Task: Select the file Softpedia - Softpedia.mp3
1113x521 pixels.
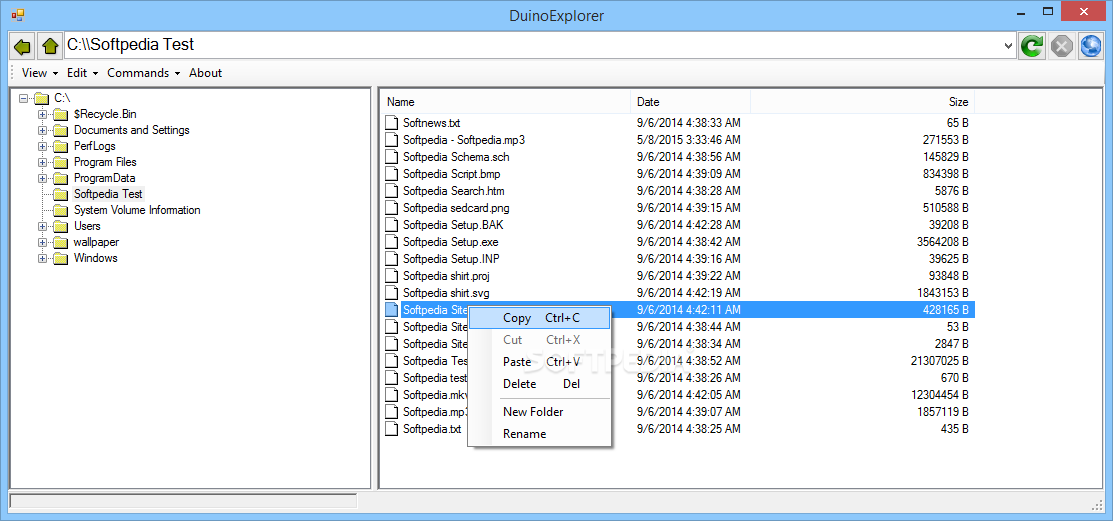Action: coord(464,140)
